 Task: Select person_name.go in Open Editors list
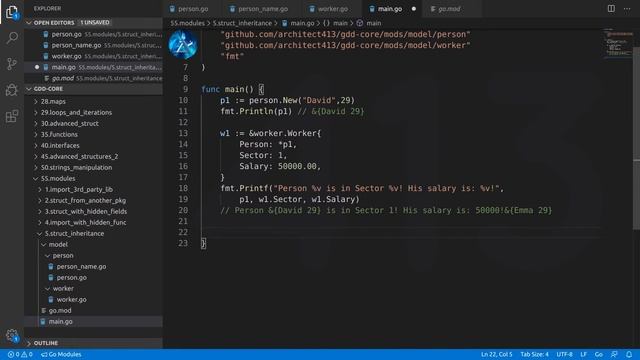[93, 45]
